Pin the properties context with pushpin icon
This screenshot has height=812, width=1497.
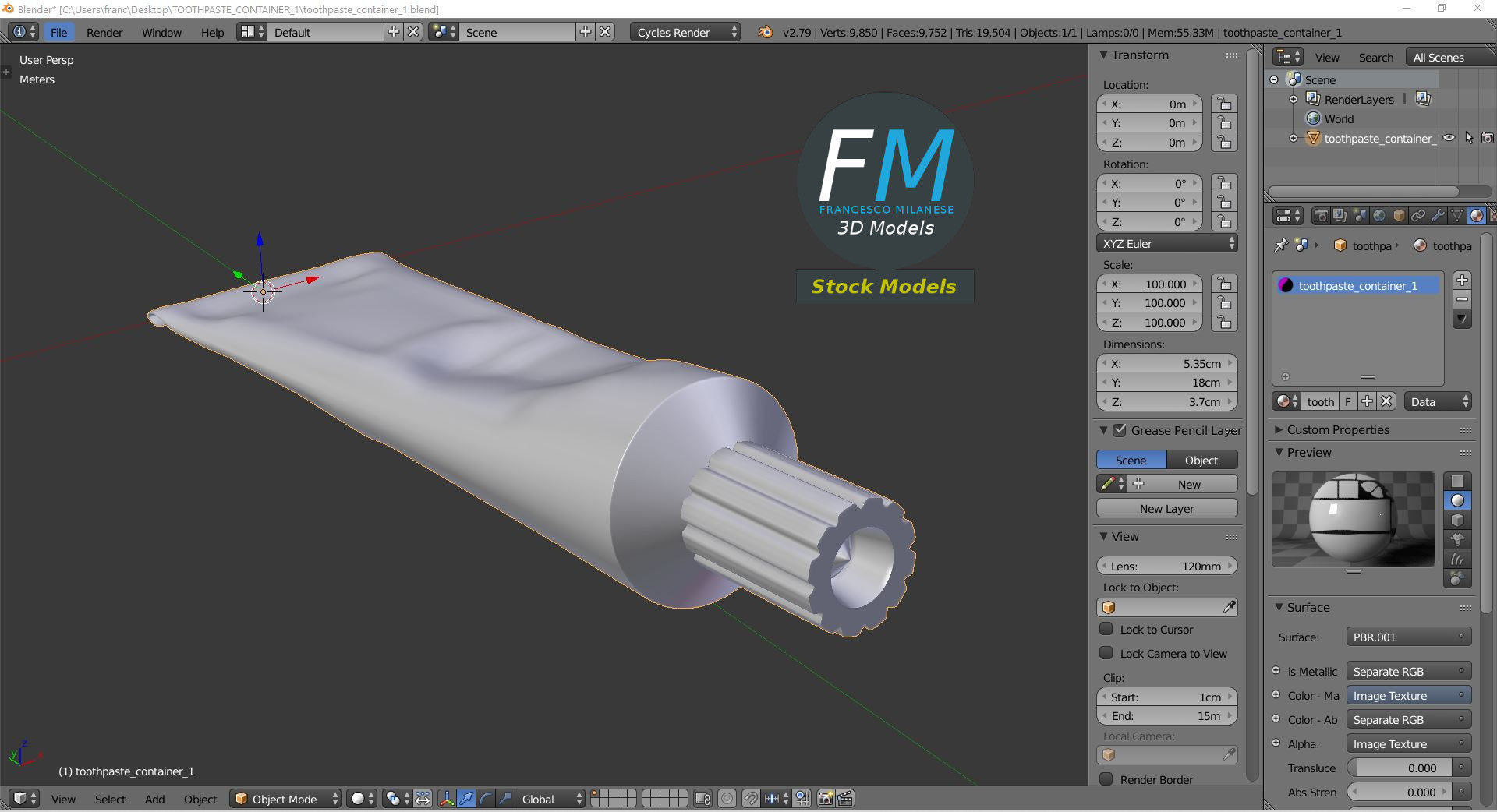tap(1281, 245)
